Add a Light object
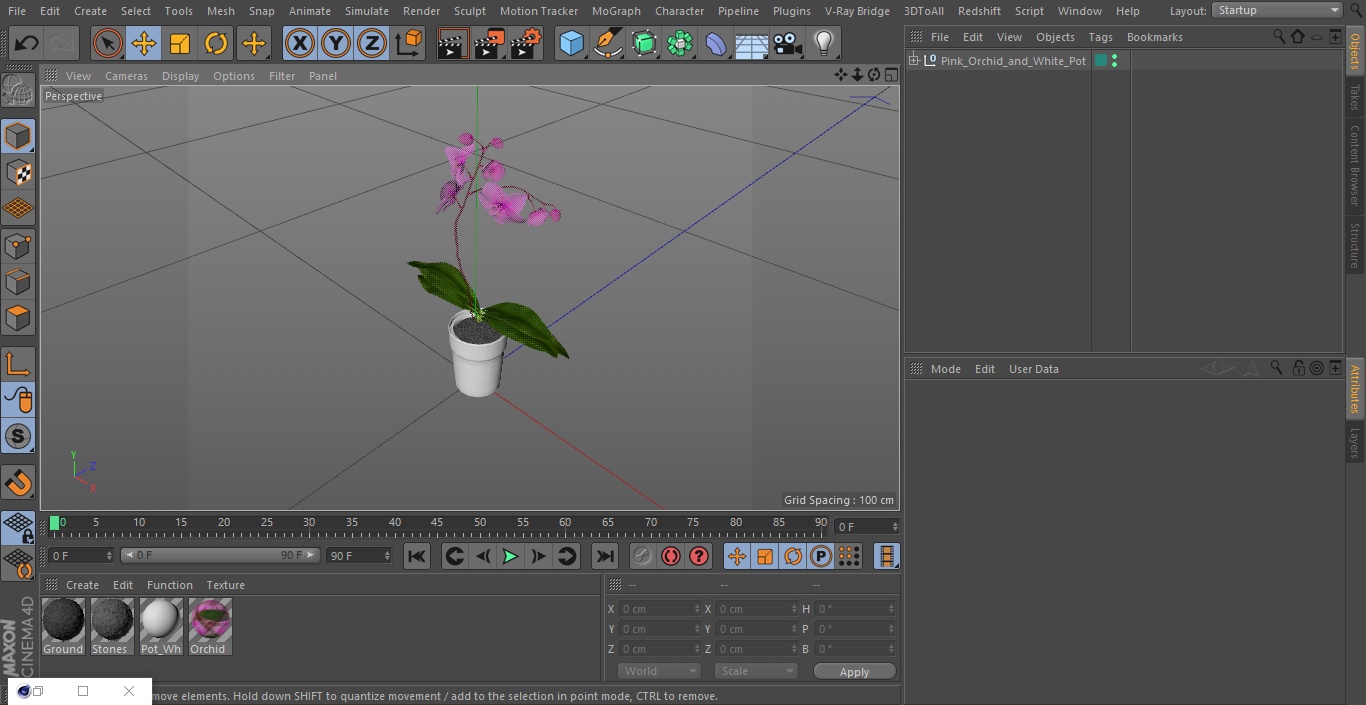1366x705 pixels. (x=824, y=43)
